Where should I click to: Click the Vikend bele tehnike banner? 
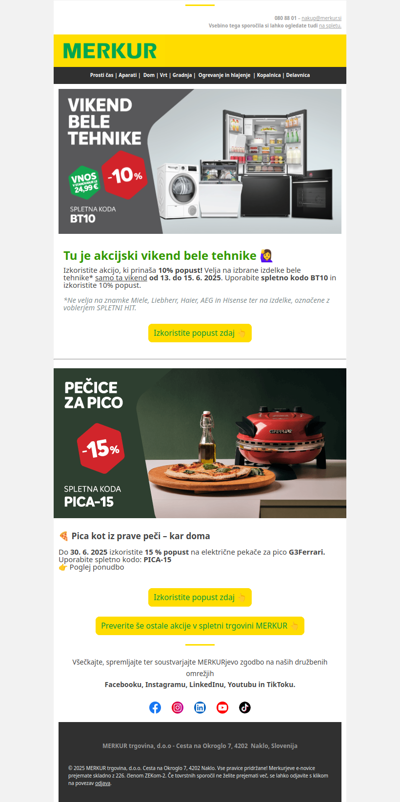[x=200, y=162]
